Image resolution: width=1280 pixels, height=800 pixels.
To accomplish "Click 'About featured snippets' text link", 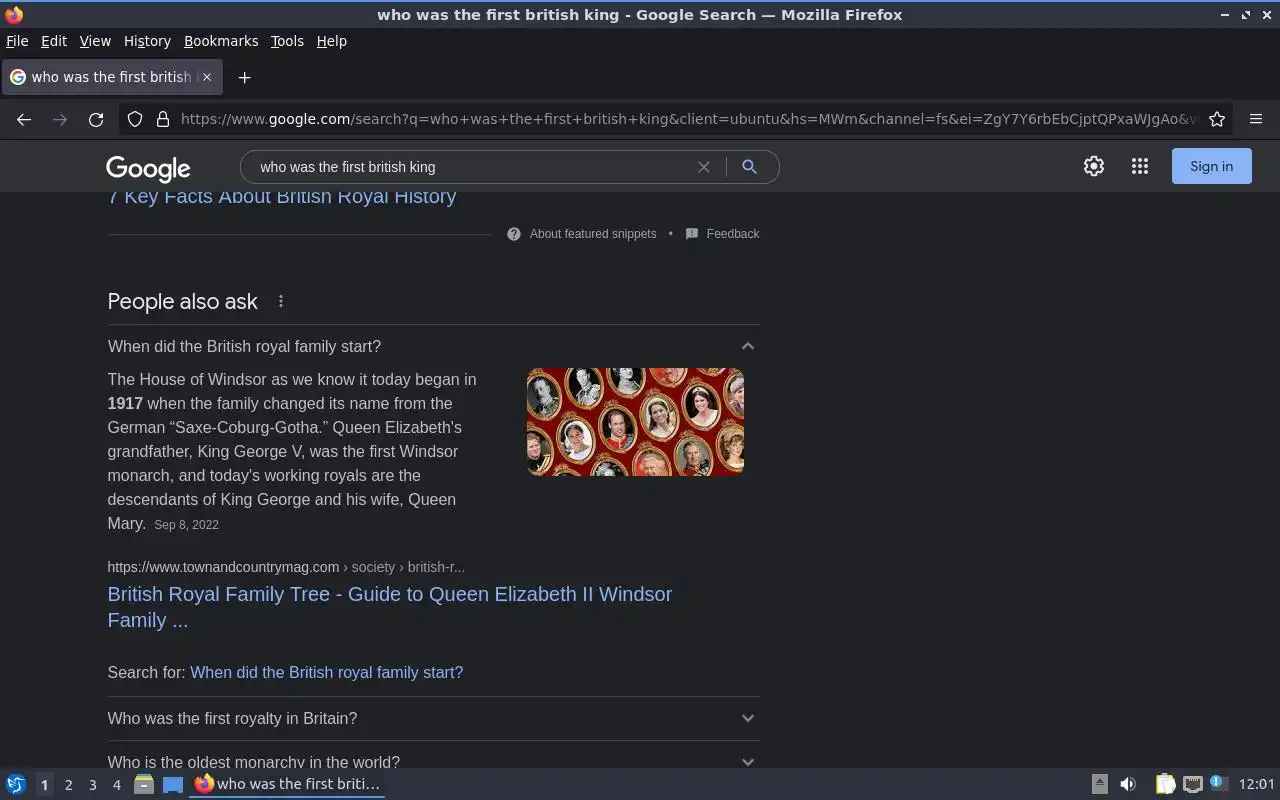I will coord(593,234).
